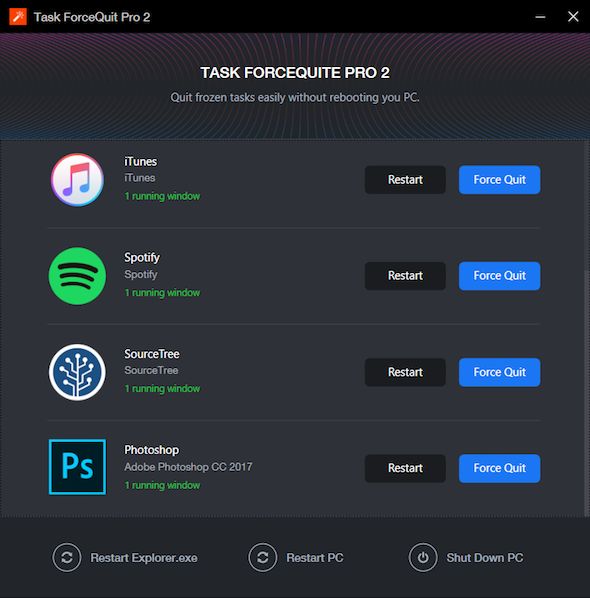Image resolution: width=590 pixels, height=598 pixels.
Task: Click the Restart Explorer.exe circular arrows icon
Action: [x=67, y=558]
